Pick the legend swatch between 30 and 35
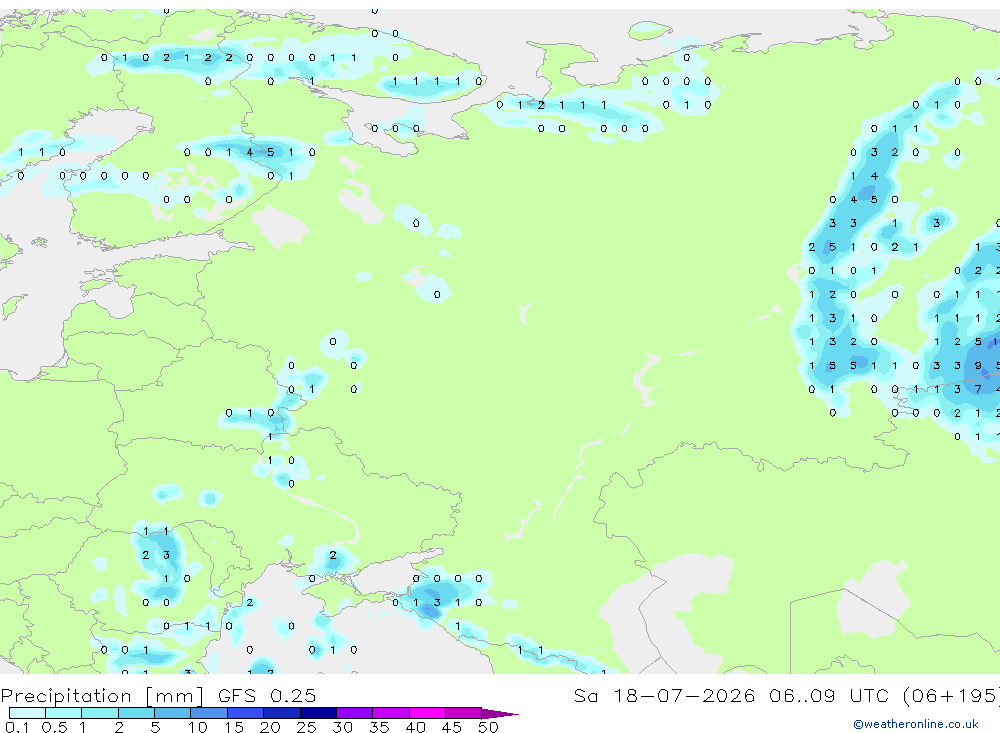 (354, 713)
